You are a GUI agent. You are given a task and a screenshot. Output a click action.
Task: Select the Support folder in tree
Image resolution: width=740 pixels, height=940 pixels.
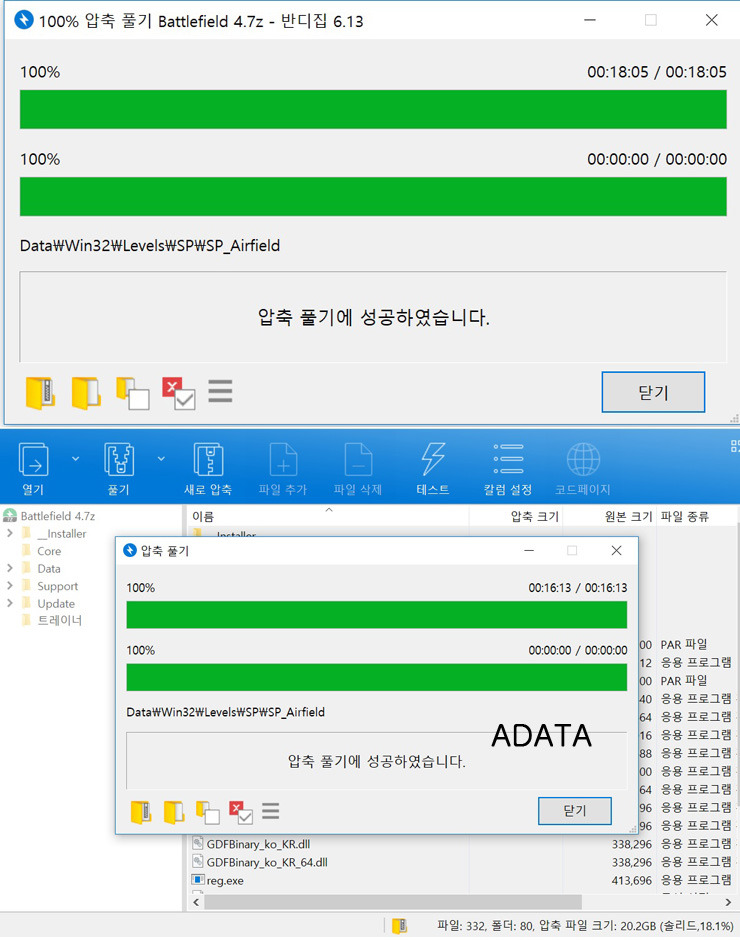[57, 586]
